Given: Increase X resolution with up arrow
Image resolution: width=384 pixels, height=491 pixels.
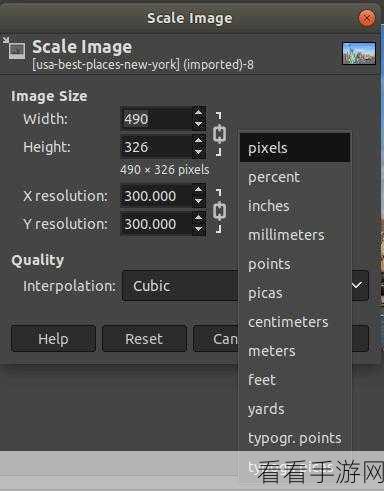Looking at the screenshot, I should tap(198, 190).
